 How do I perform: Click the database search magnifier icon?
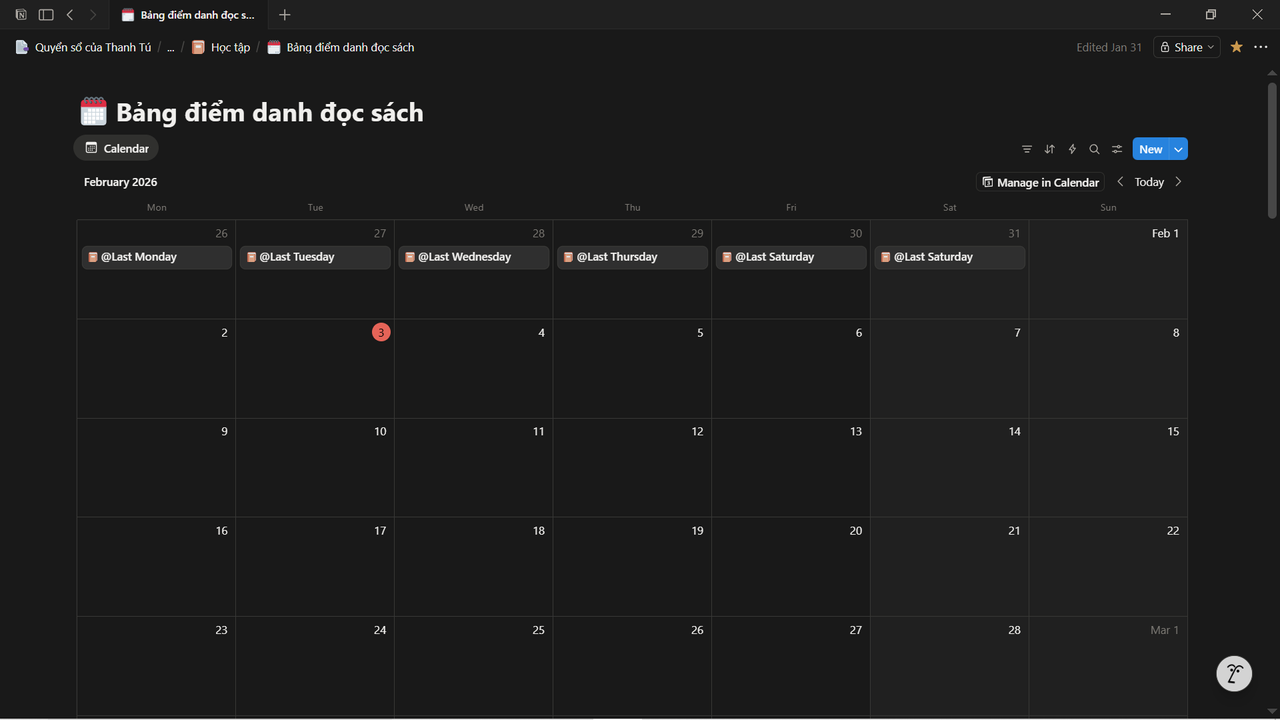1094,149
